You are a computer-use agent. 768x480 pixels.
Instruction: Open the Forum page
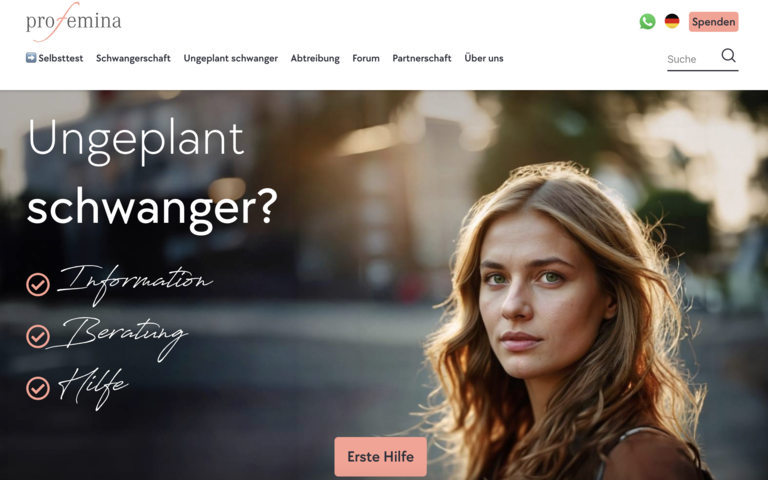[x=366, y=58]
